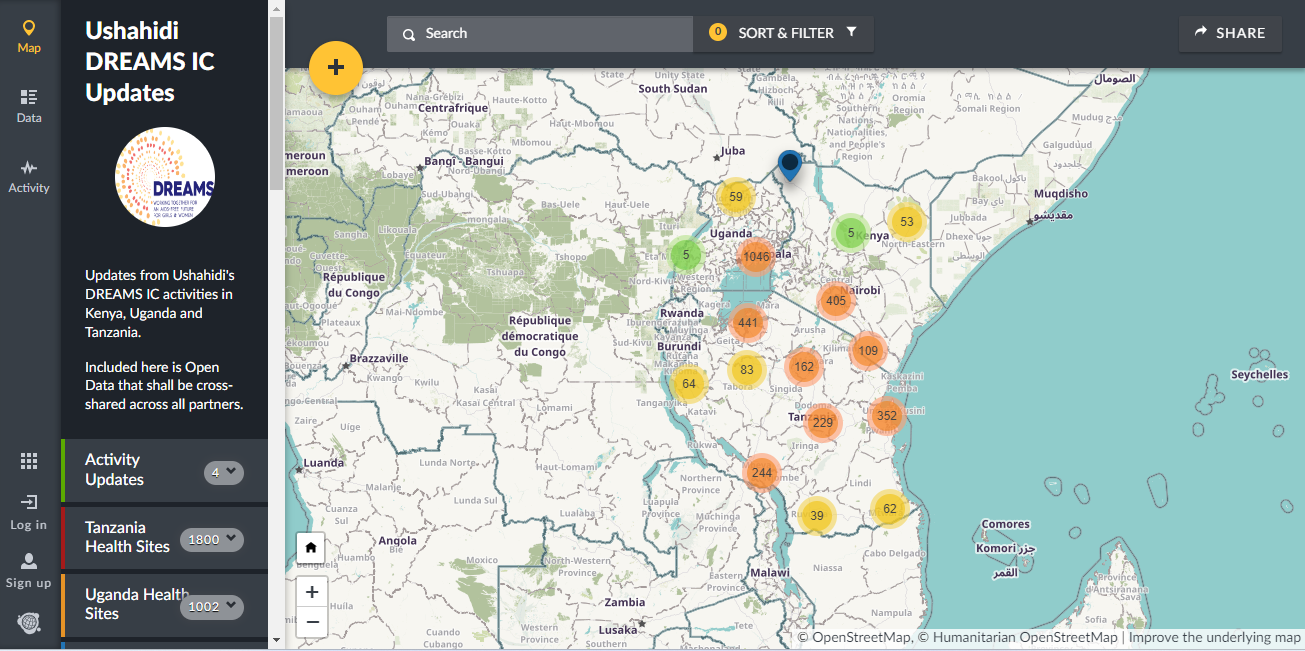Open the Sort & Filter dropdown
Viewport: 1305px width, 651px height.
coord(784,33)
